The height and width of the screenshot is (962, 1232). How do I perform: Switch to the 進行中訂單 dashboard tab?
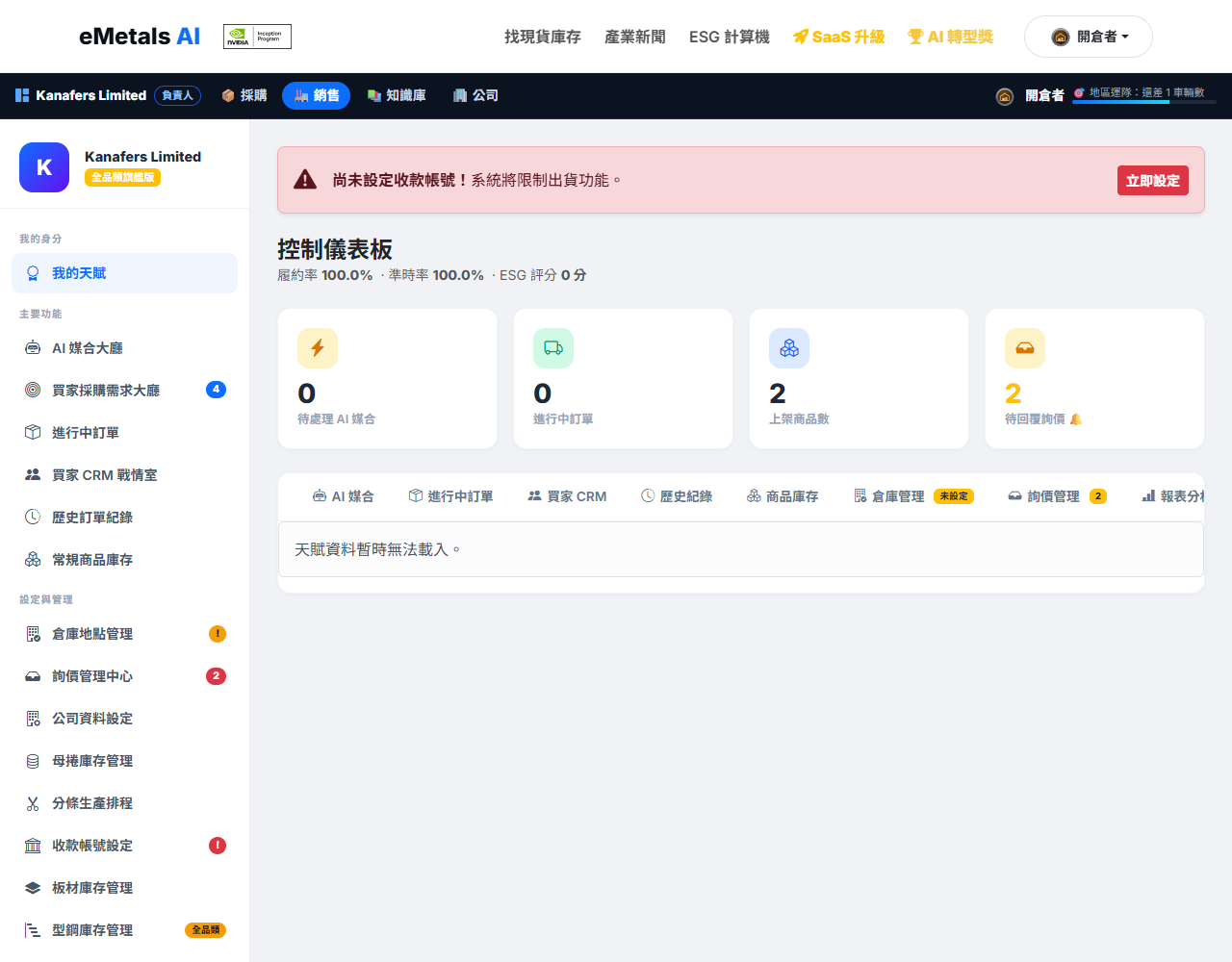[x=450, y=496]
